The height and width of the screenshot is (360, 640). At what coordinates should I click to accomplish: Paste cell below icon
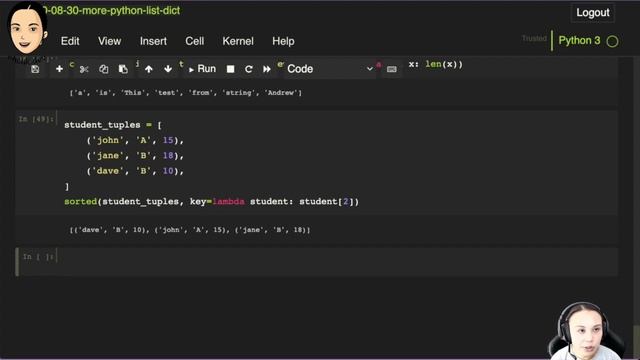[123, 69]
